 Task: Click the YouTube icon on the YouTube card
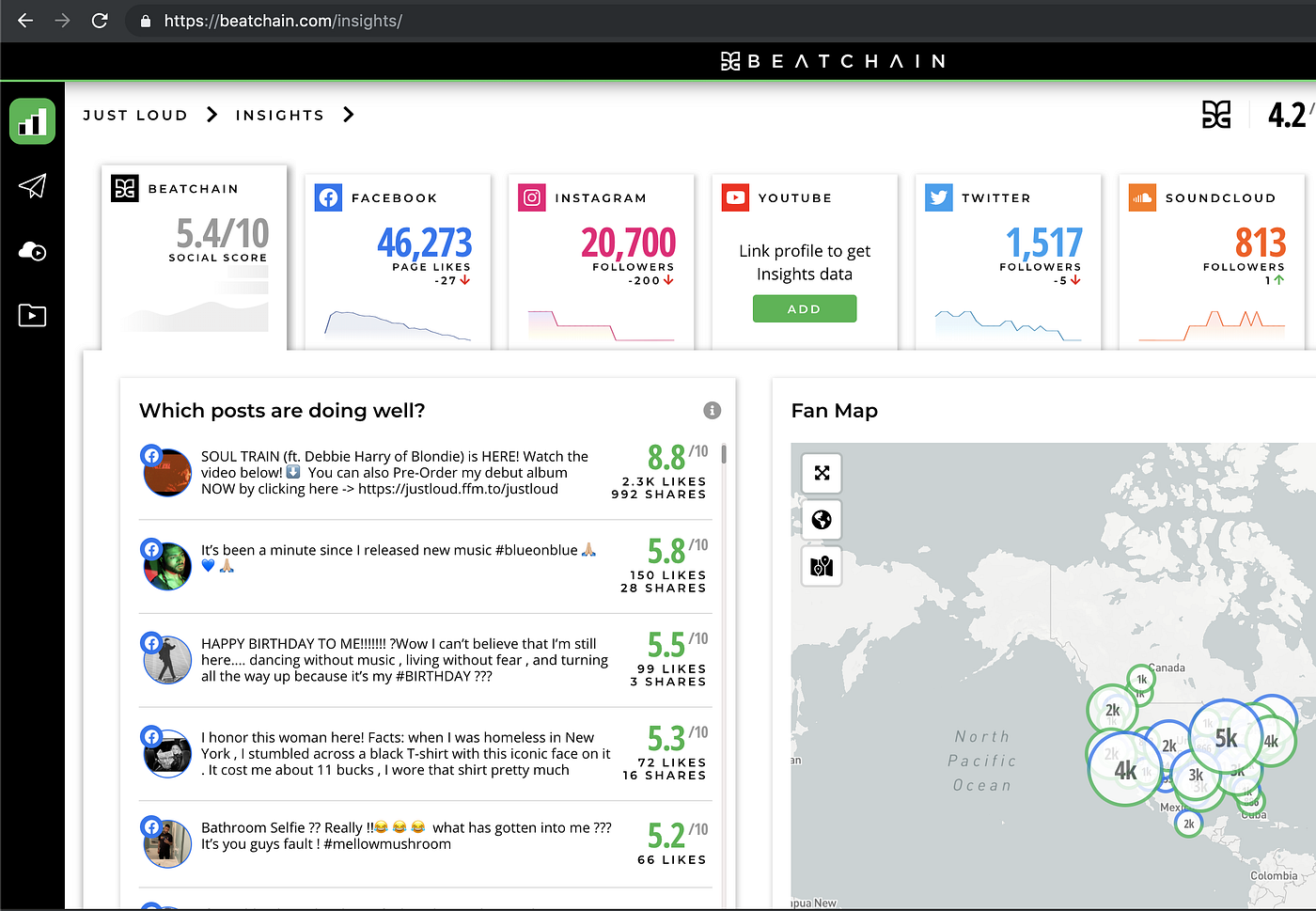tap(735, 197)
